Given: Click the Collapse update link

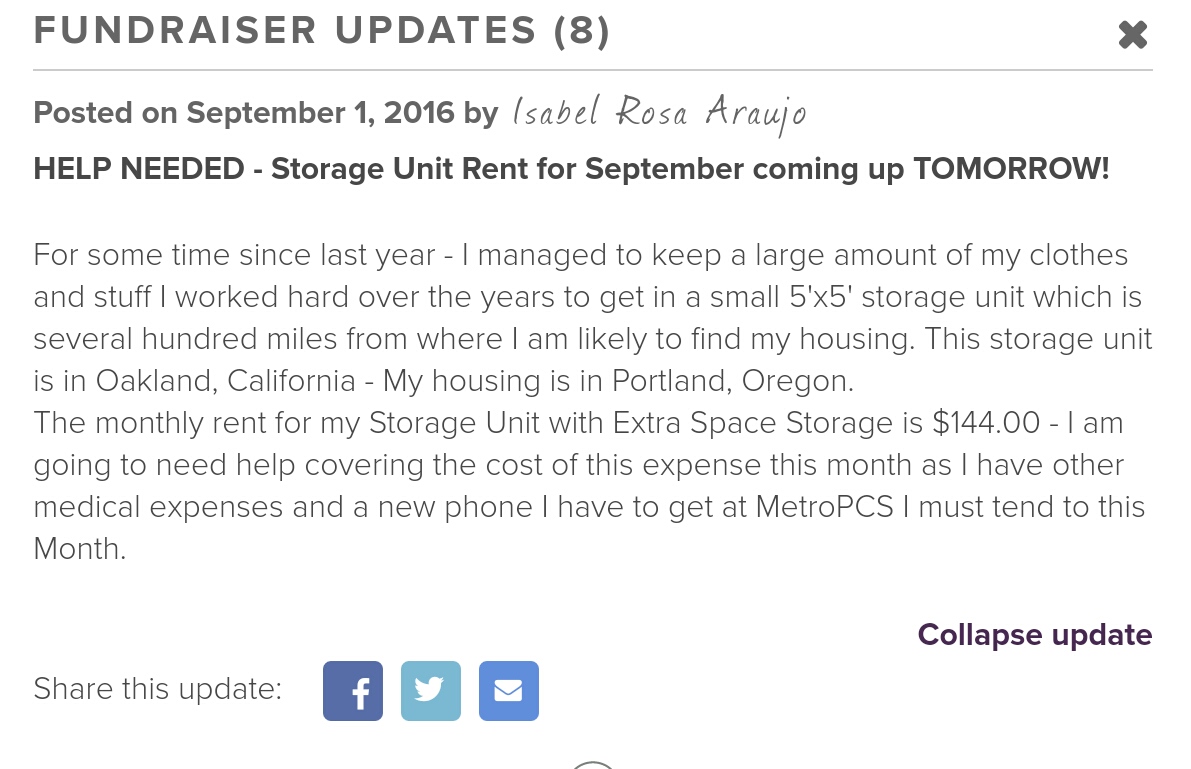Looking at the screenshot, I should 1035,635.
